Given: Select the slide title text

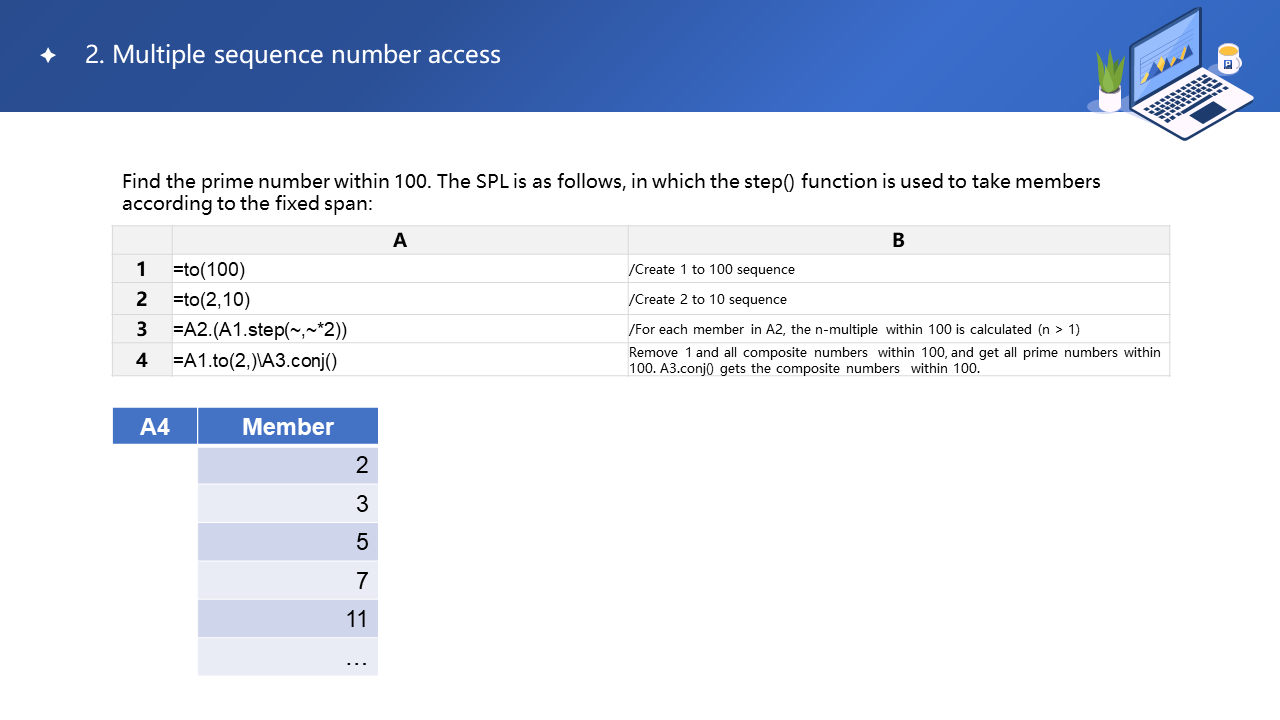Looking at the screenshot, I should [x=293, y=55].
